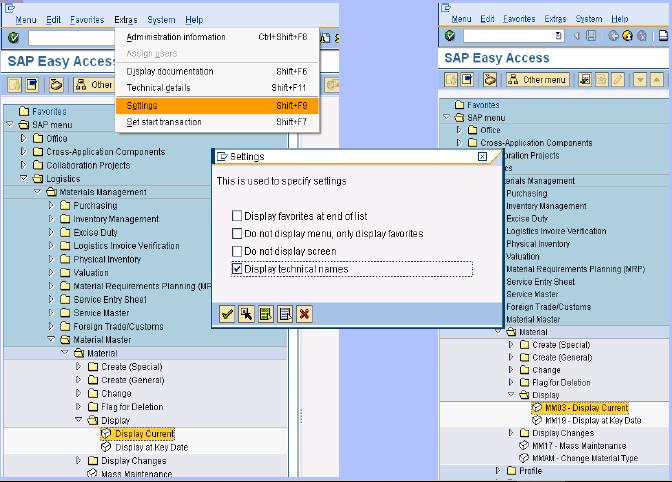The height and width of the screenshot is (482, 672).
Task: Cancel Settings dialog with red X icon
Action: (304, 314)
